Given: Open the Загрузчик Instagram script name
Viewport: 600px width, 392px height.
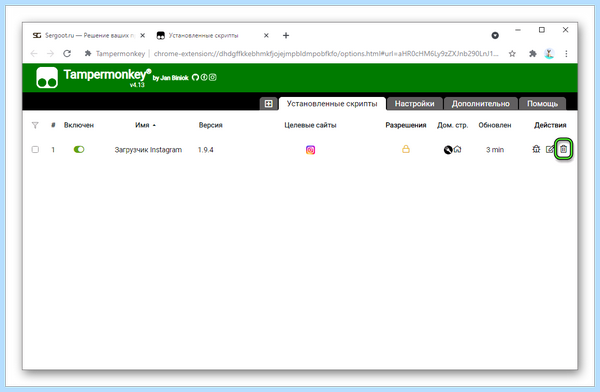Looking at the screenshot, I should tap(148, 150).
